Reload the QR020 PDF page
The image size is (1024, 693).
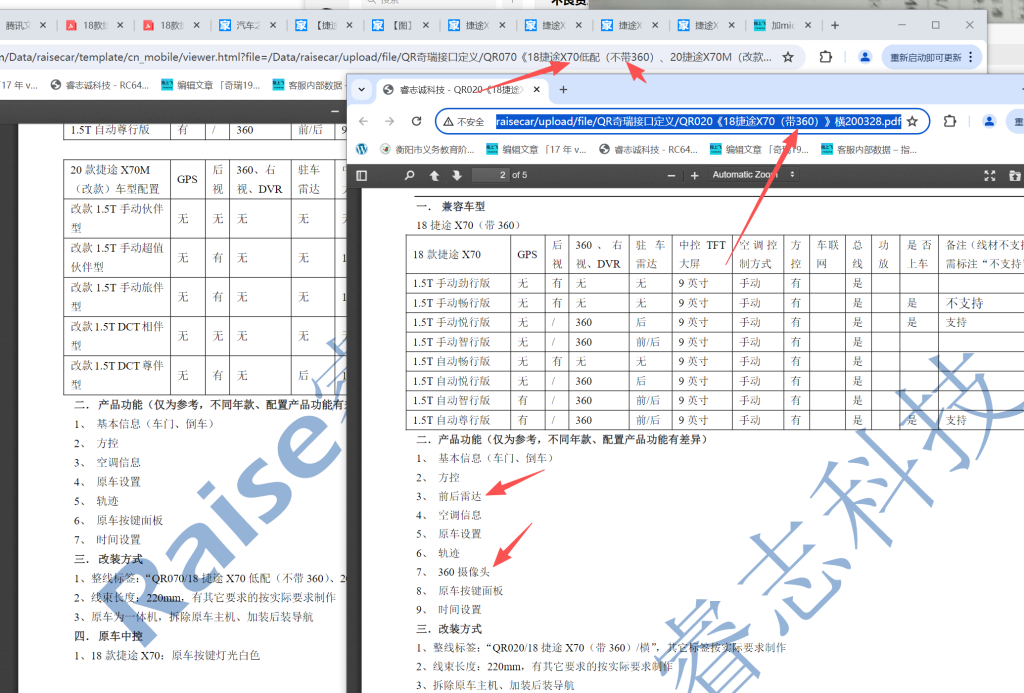pos(416,121)
